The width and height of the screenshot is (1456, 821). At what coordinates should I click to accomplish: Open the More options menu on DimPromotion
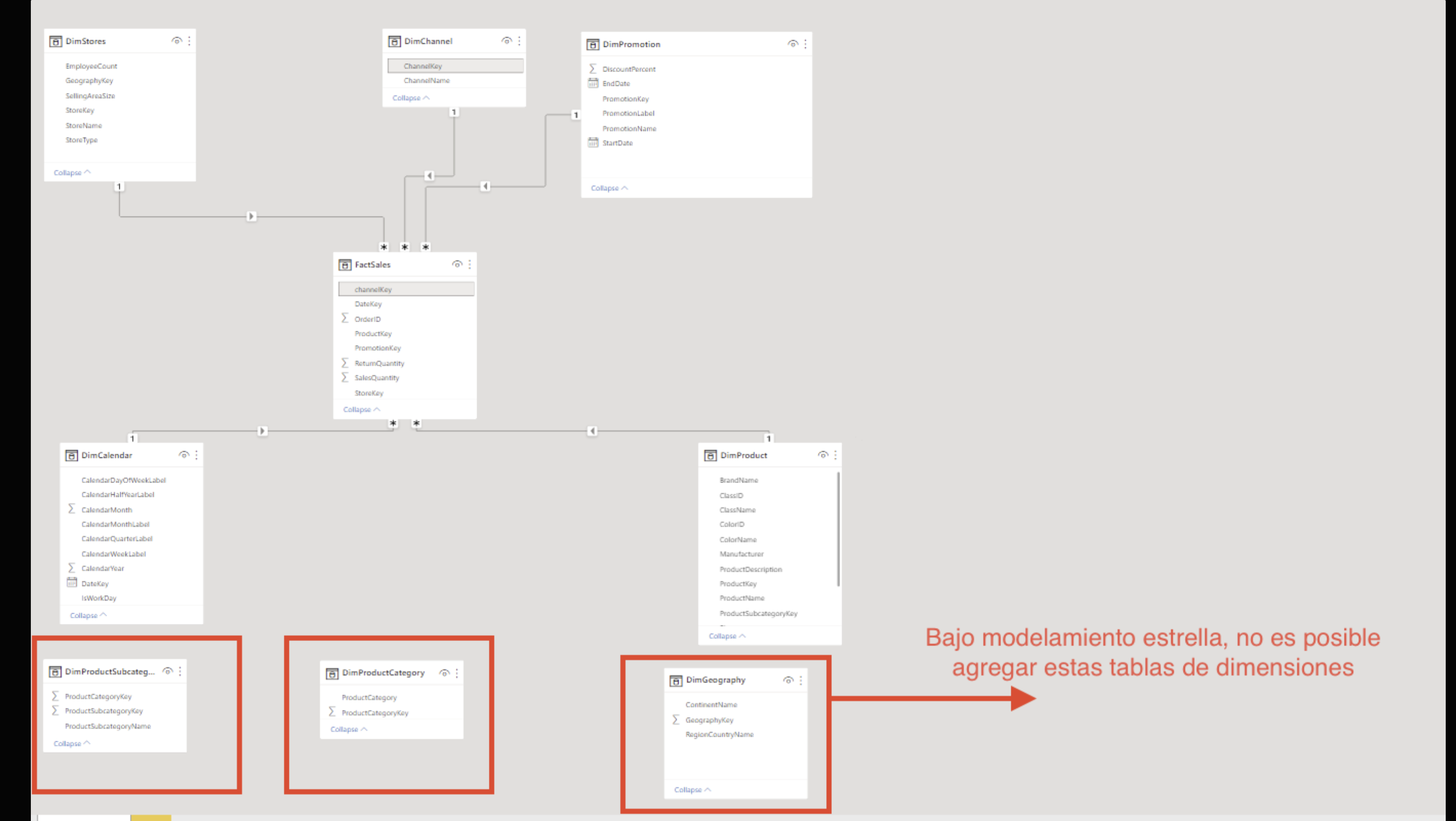805,44
